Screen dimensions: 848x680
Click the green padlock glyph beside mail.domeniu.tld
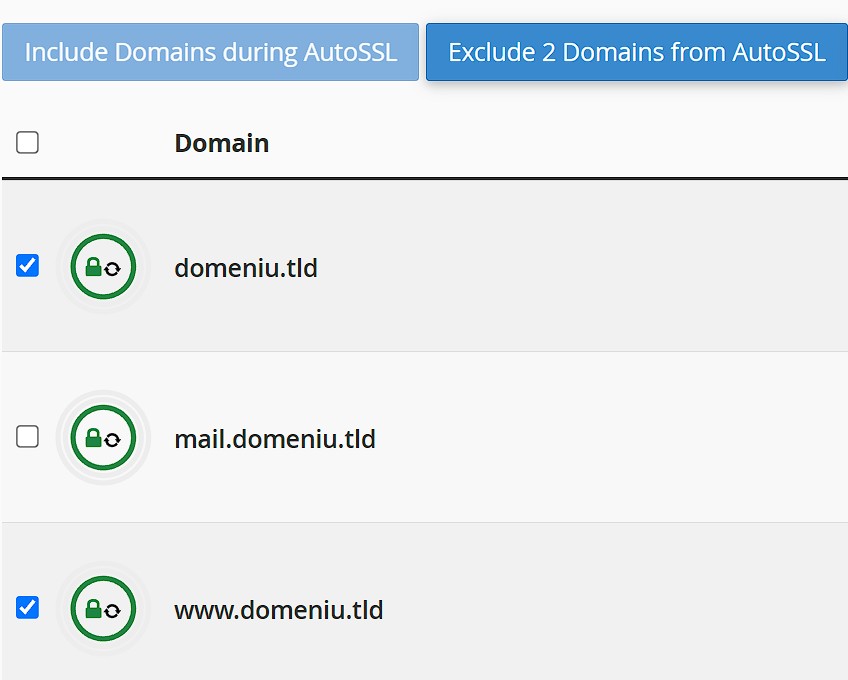point(93,439)
